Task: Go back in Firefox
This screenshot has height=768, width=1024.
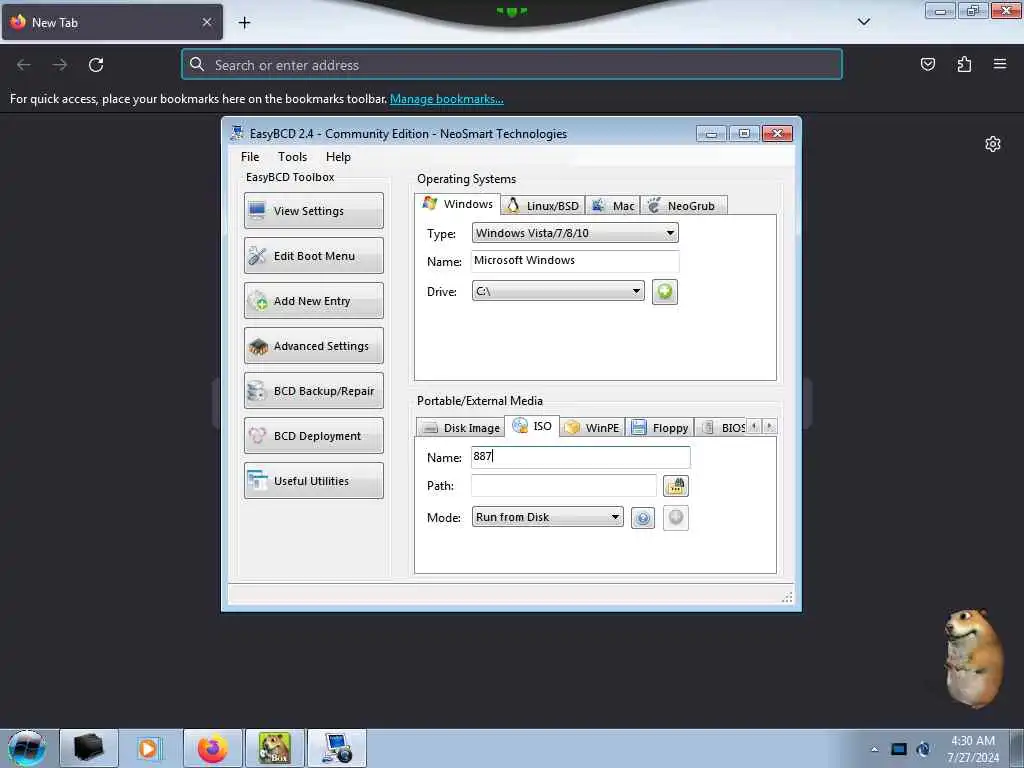Action: 24,65
